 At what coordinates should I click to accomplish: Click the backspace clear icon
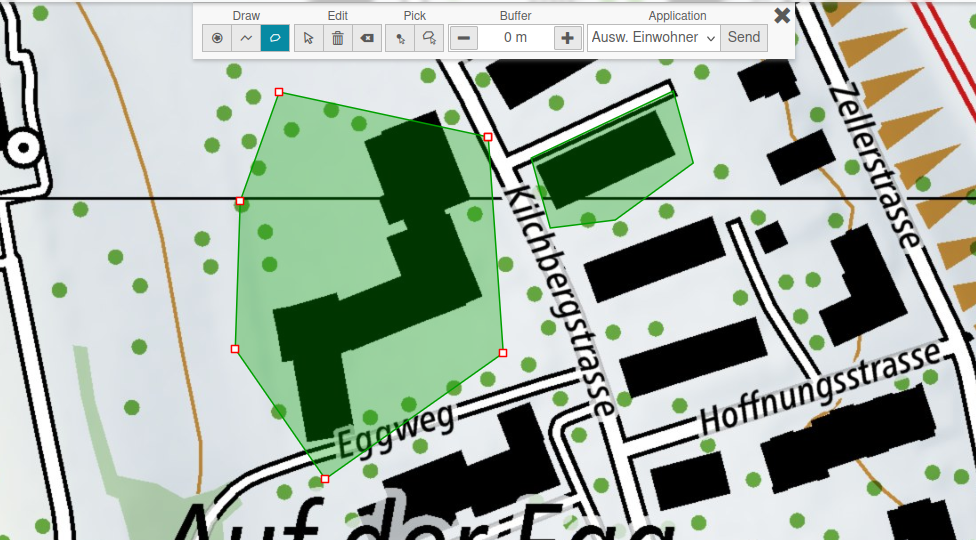(x=367, y=38)
